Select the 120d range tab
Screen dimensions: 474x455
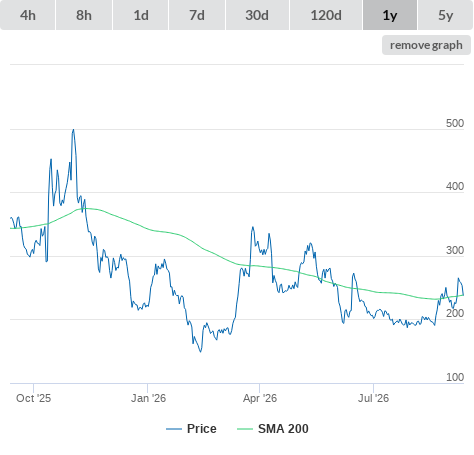326,15
